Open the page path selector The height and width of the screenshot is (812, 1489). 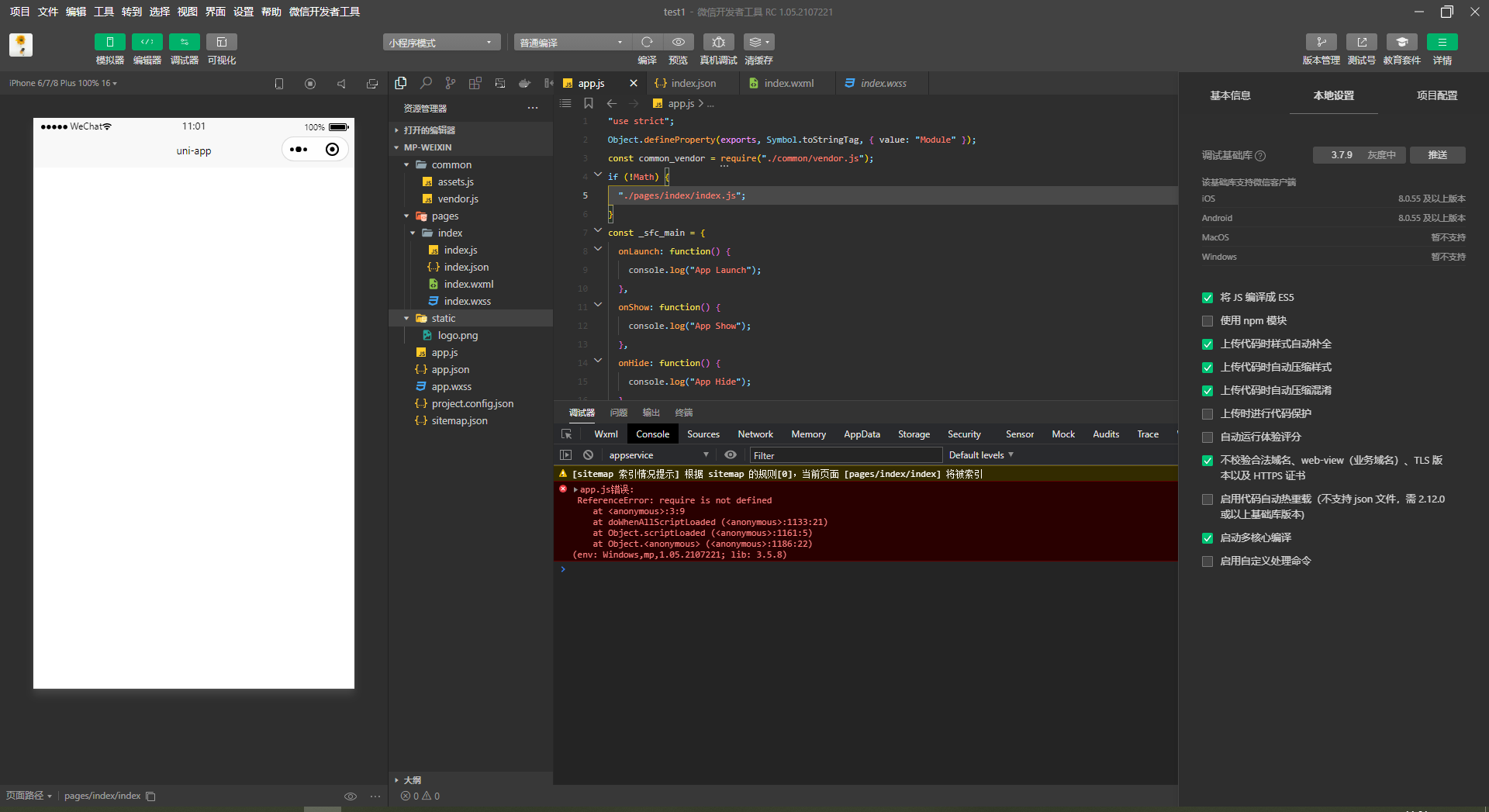(x=29, y=796)
